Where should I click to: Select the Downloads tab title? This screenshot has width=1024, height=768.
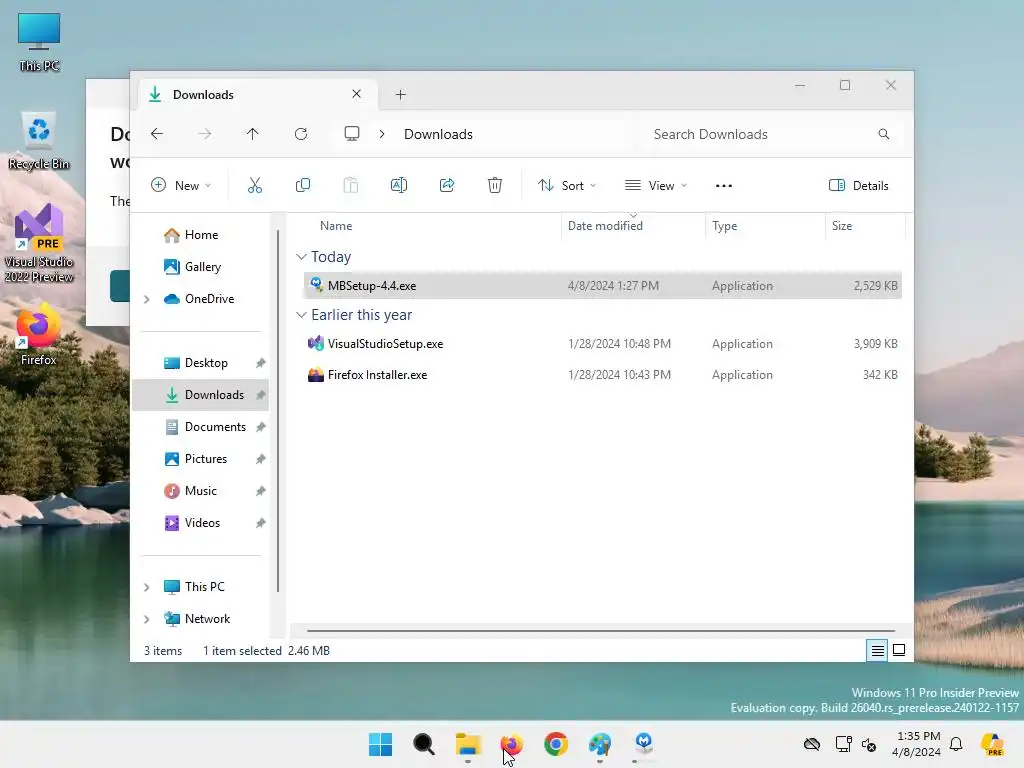(203, 95)
